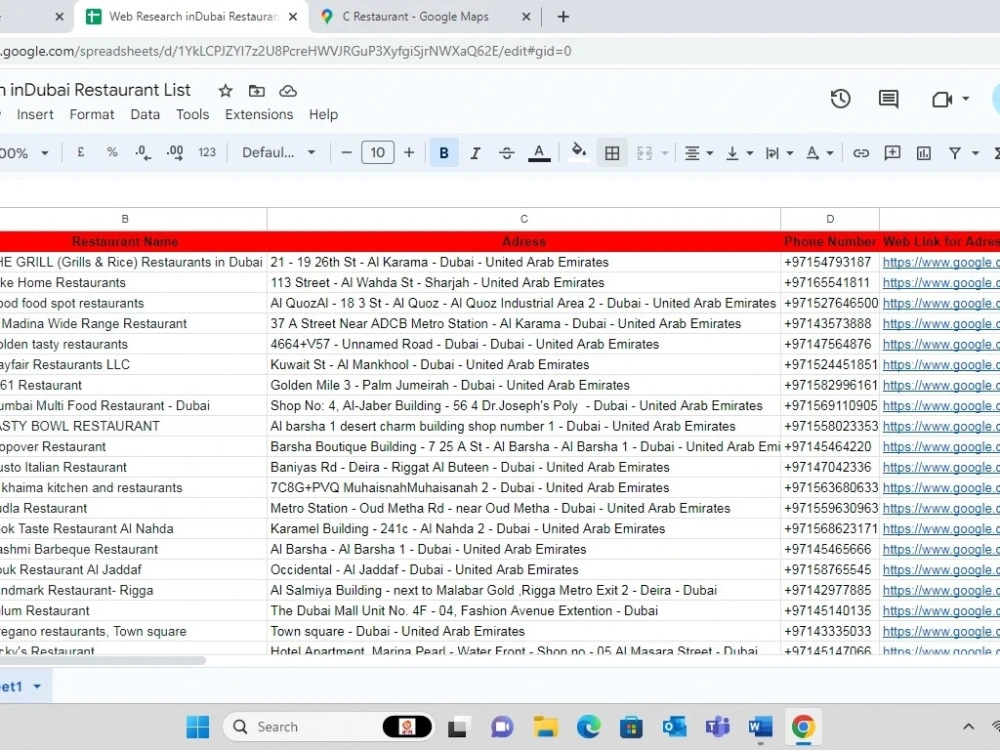
Task: Open the text color picker
Action: pos(539,153)
